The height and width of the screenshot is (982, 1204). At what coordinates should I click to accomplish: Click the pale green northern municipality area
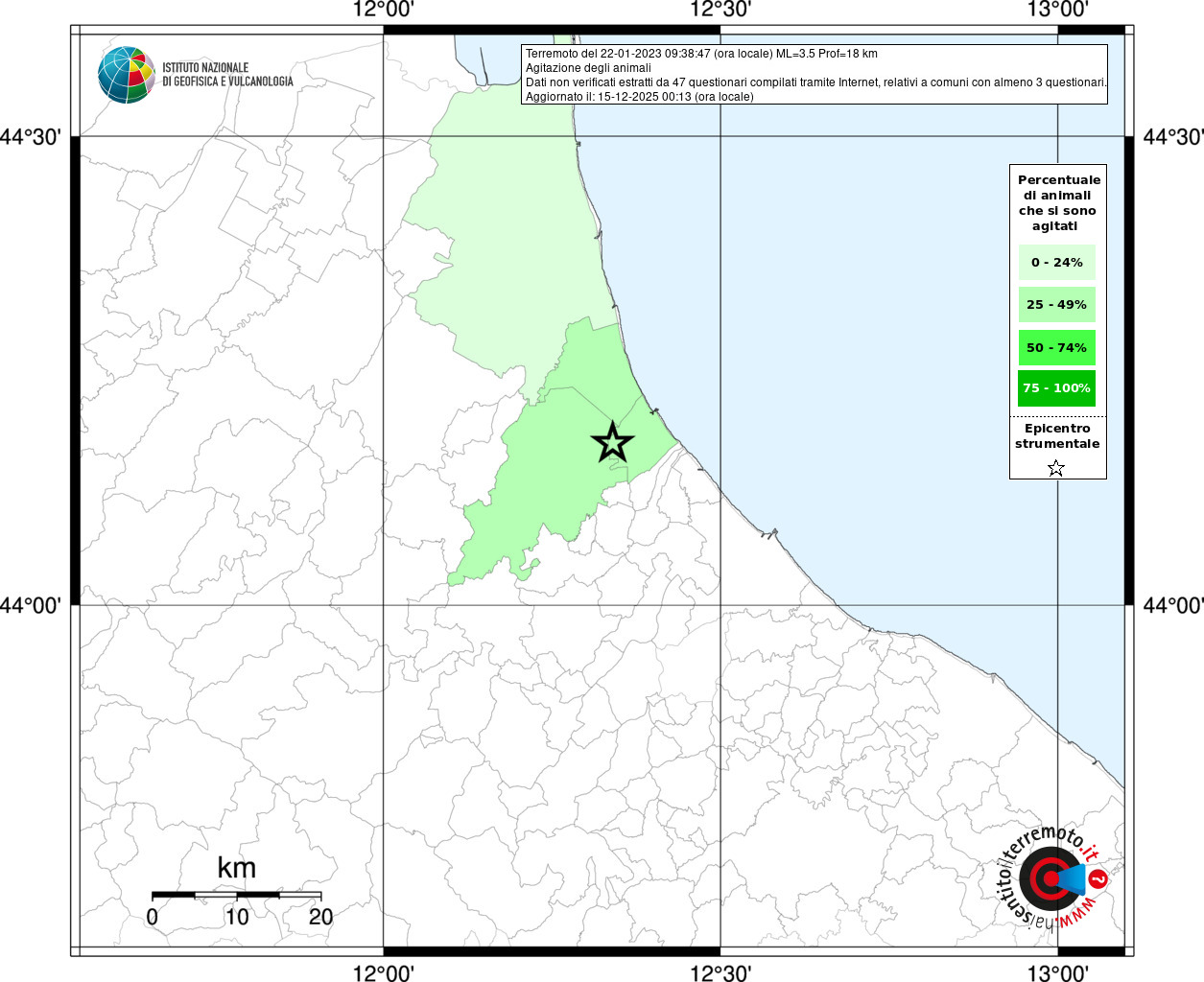coord(508,240)
